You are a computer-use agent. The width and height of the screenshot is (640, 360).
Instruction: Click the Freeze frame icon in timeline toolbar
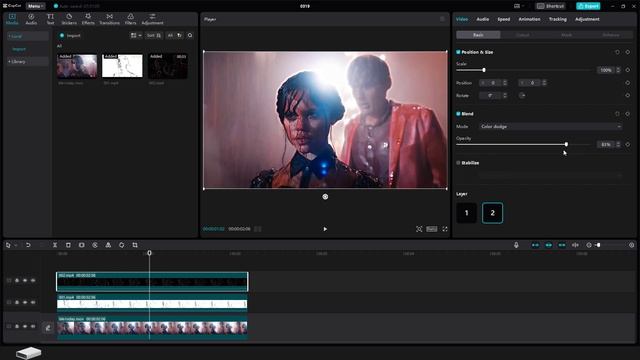[82, 245]
